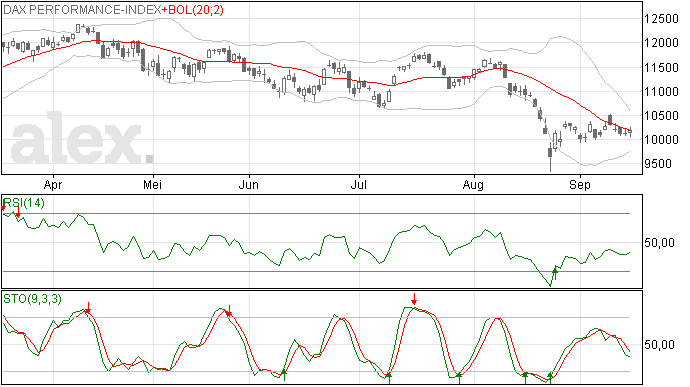Viewport: 690px width, 387px height.
Task: Click the alex. watermark logo
Action: tap(82, 139)
